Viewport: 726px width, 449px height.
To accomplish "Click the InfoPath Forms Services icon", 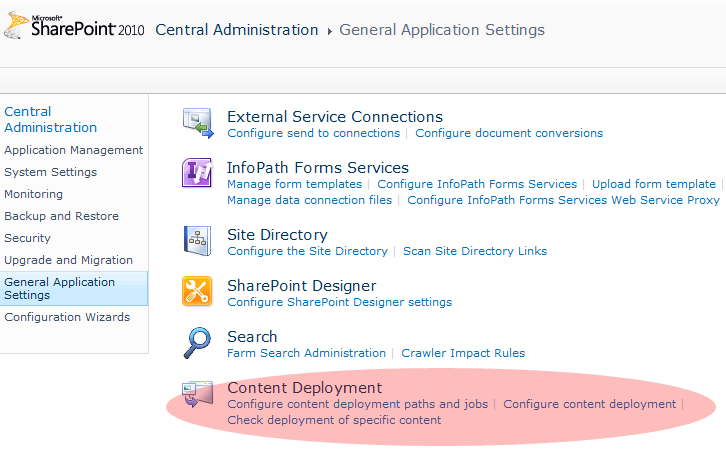I will (197, 175).
